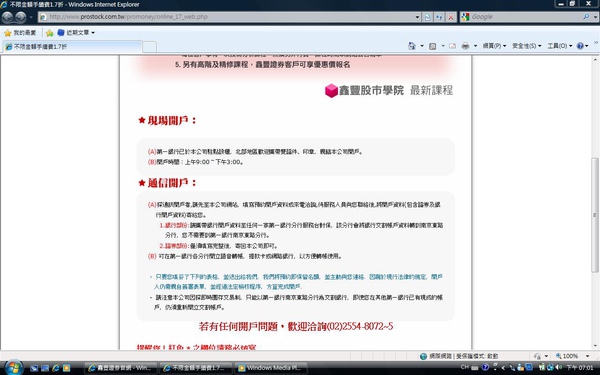This screenshot has width=600, height=375.
Task: Click the system clock 下午 07:01
Action: tap(579, 368)
